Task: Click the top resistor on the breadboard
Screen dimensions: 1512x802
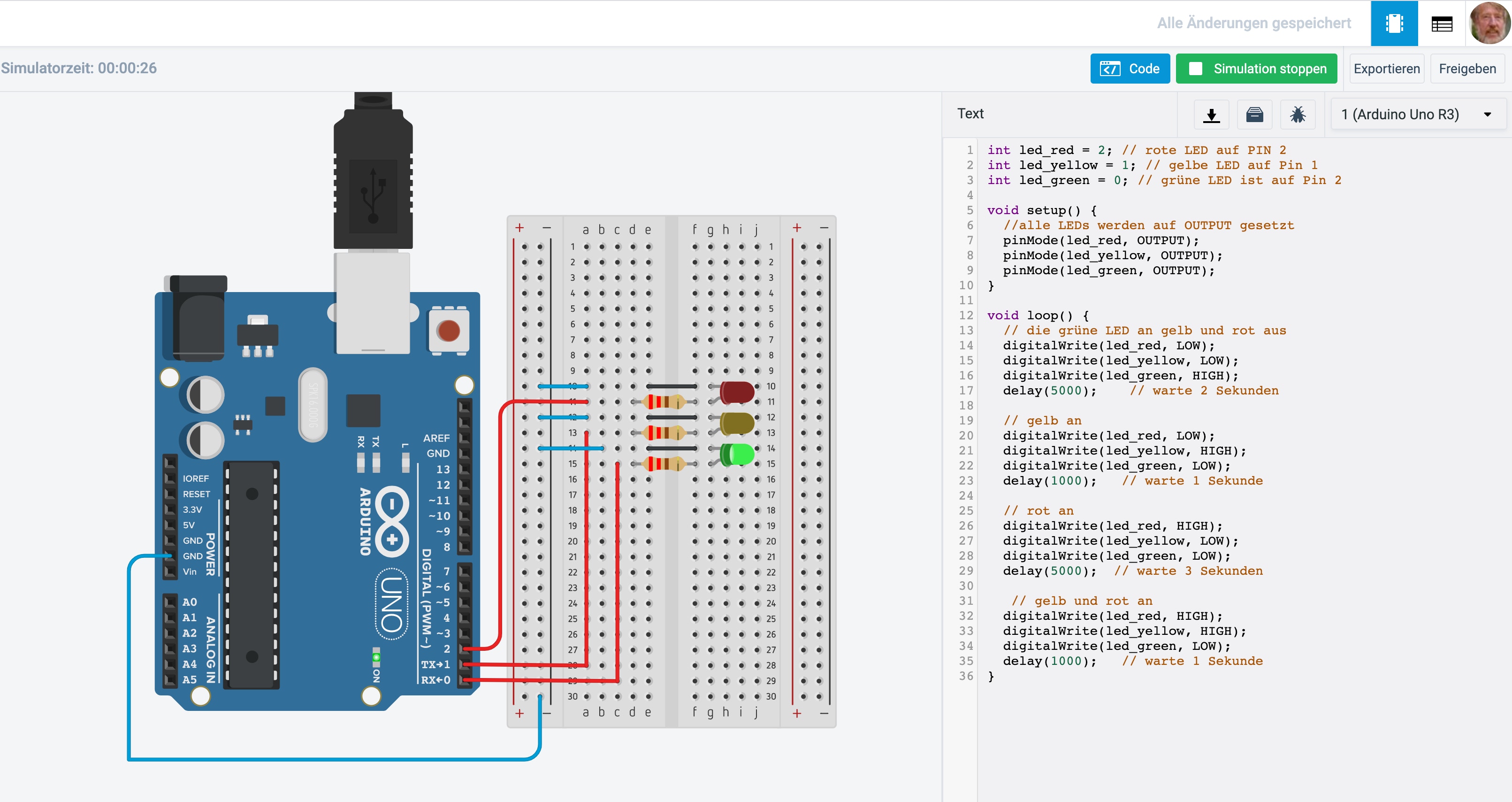Action: click(x=664, y=402)
